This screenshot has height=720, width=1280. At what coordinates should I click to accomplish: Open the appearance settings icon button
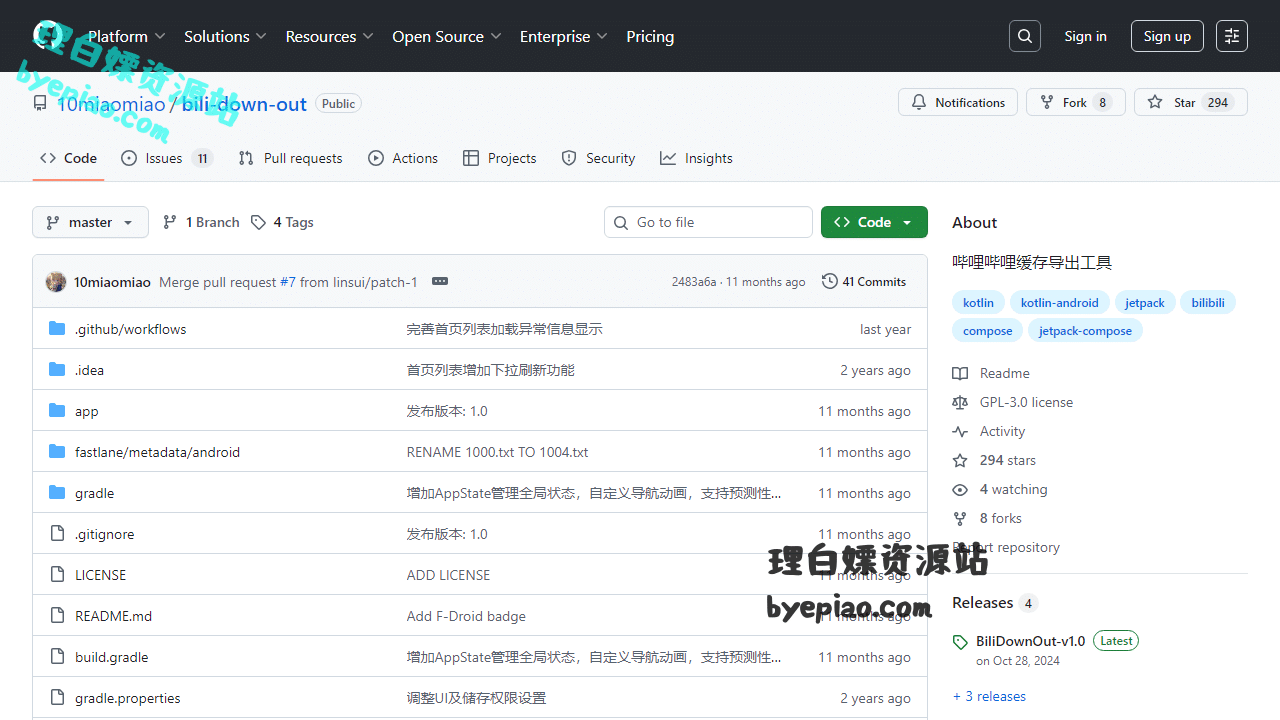coord(1232,36)
